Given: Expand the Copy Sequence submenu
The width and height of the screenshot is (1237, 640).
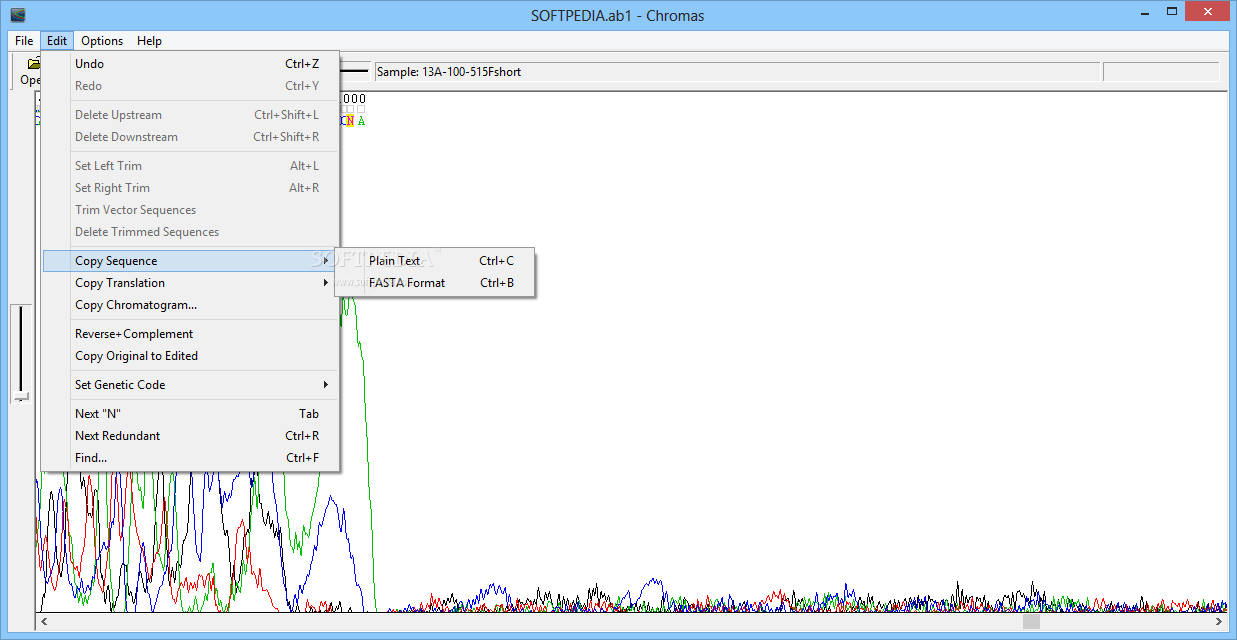Looking at the screenshot, I should click(x=190, y=261).
